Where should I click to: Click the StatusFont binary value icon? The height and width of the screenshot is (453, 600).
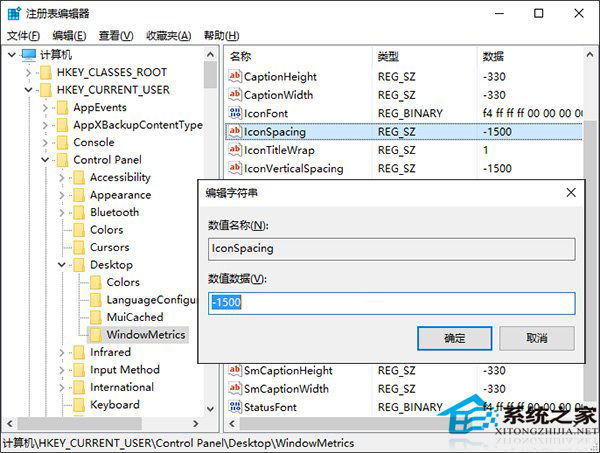click(235, 406)
